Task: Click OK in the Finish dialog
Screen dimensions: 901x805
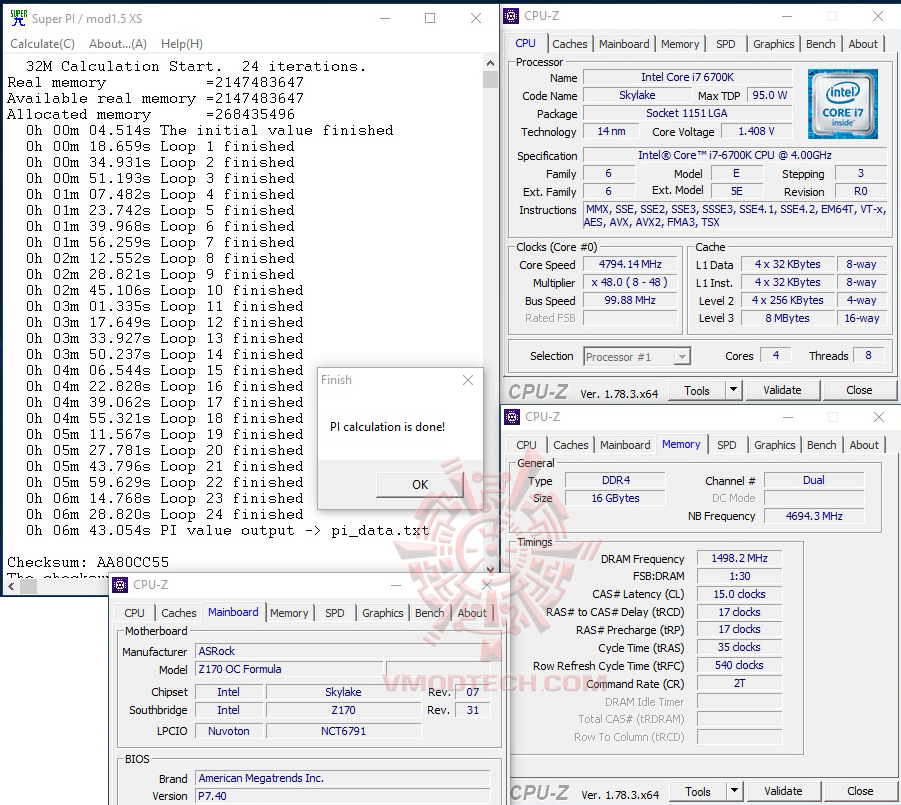Action: (x=418, y=485)
